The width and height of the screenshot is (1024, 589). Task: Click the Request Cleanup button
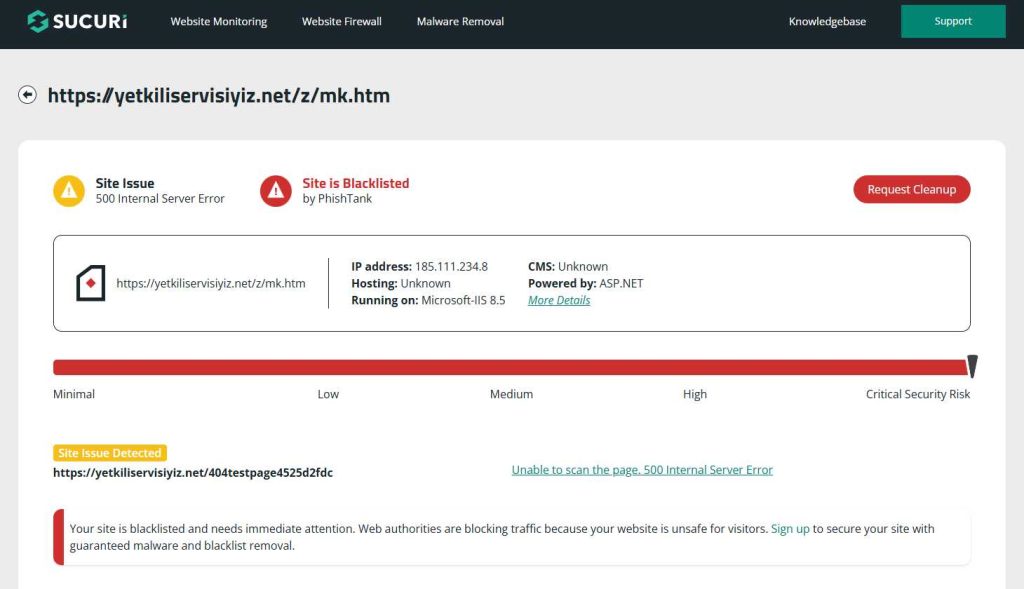pyautogui.click(x=912, y=189)
